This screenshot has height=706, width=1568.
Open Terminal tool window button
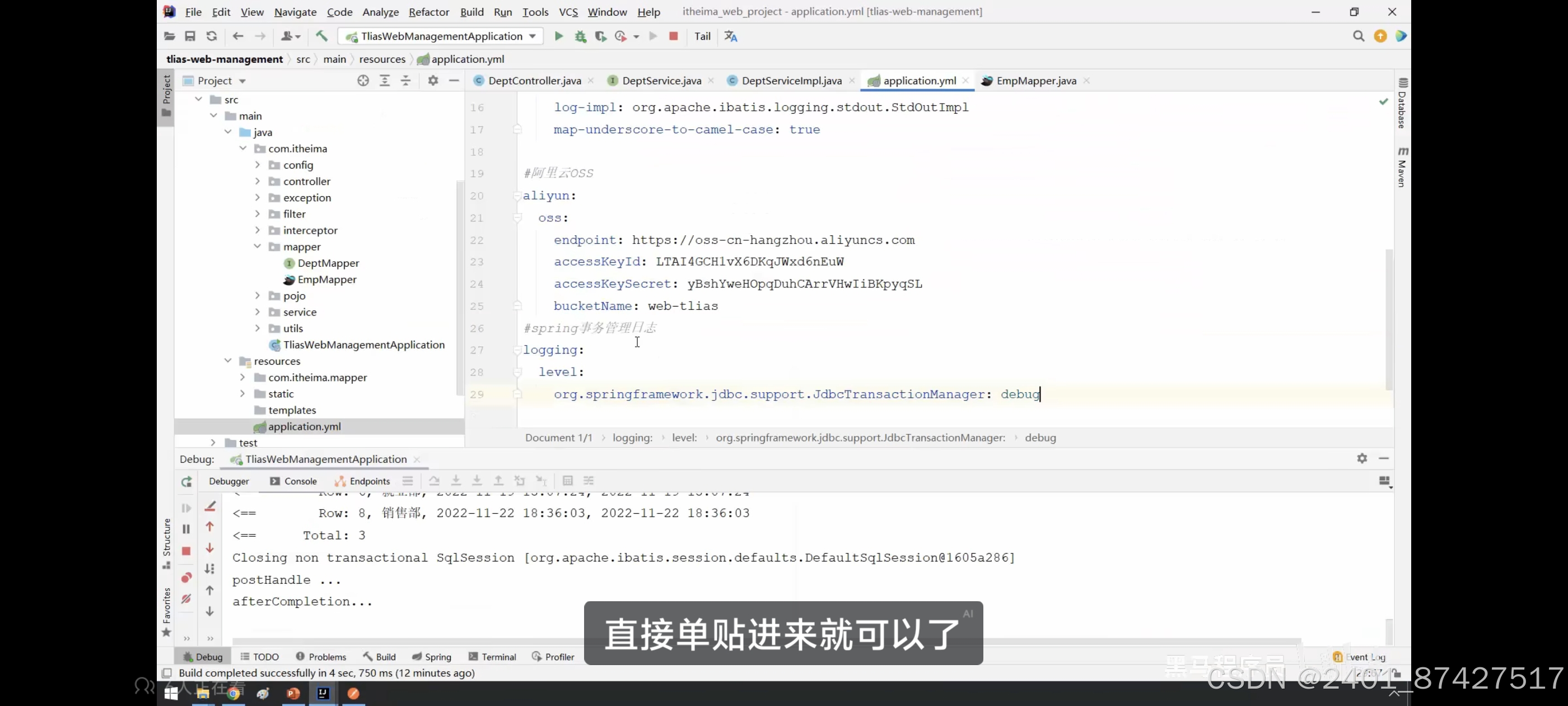492,657
